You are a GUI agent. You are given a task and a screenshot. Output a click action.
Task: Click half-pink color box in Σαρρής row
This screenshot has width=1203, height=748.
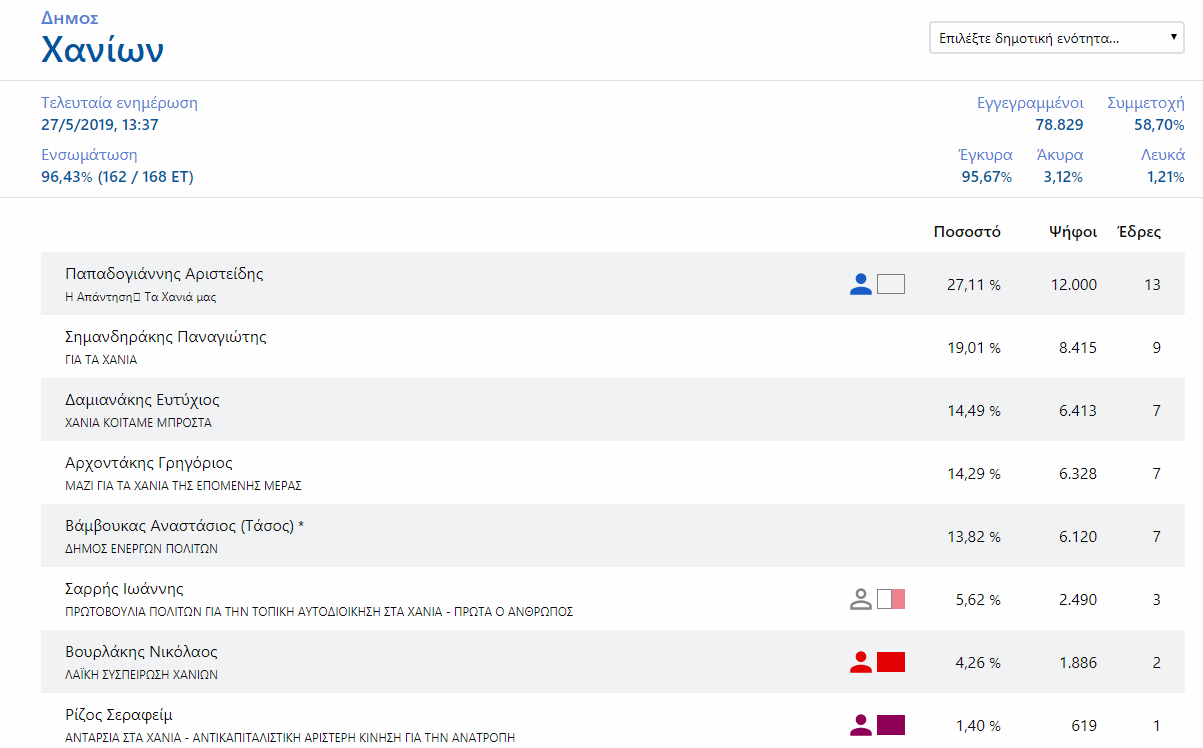[x=891, y=599]
